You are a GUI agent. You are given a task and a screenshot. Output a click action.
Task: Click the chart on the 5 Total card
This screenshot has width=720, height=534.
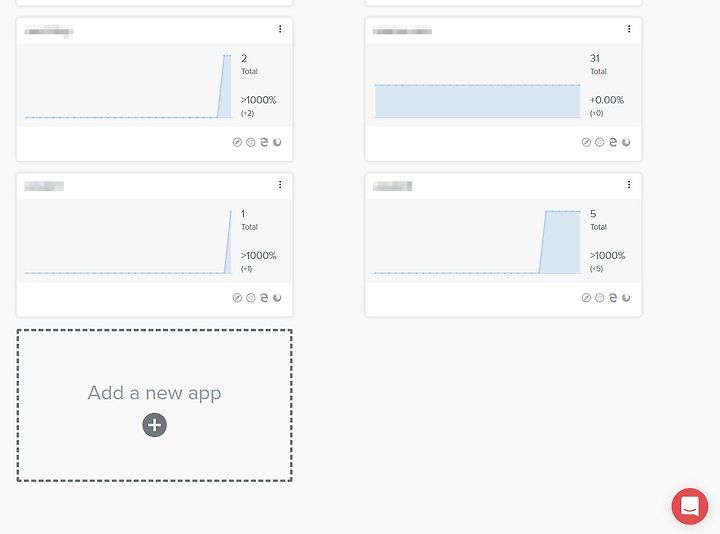tap(478, 242)
